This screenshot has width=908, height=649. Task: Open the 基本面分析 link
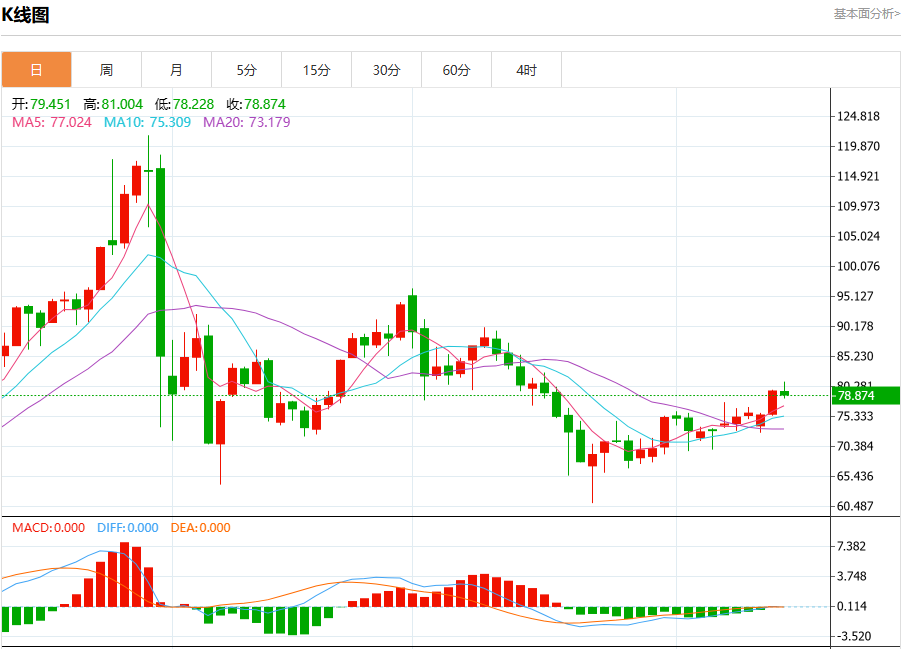[867, 13]
